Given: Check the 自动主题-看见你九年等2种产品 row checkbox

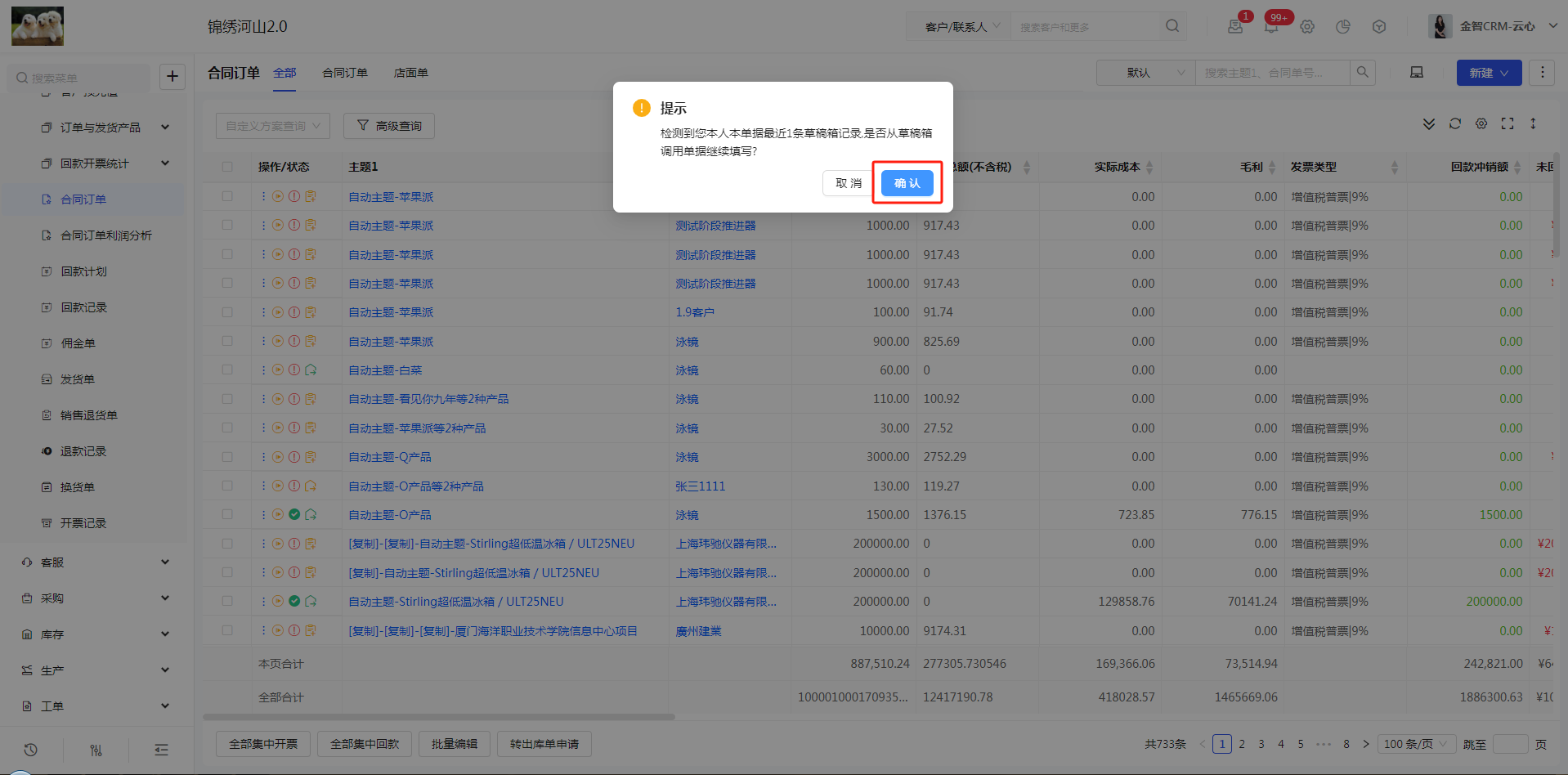Looking at the screenshot, I should coord(227,399).
